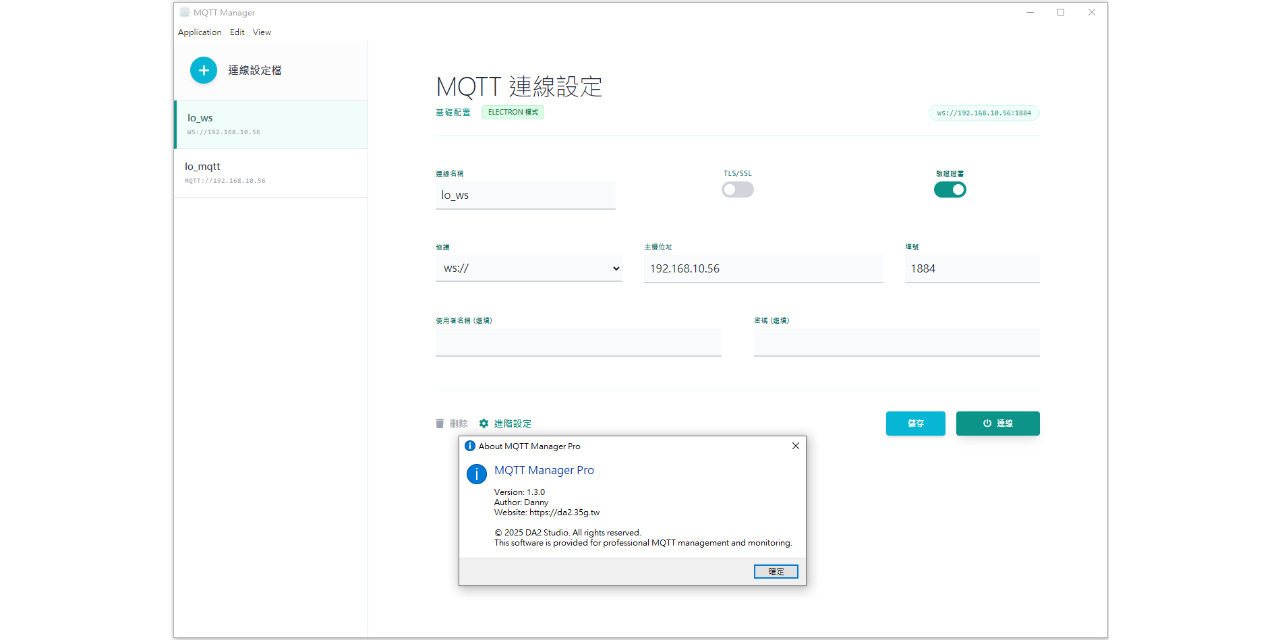Open the Application menu
The height and width of the screenshot is (640, 1280).
(x=199, y=32)
